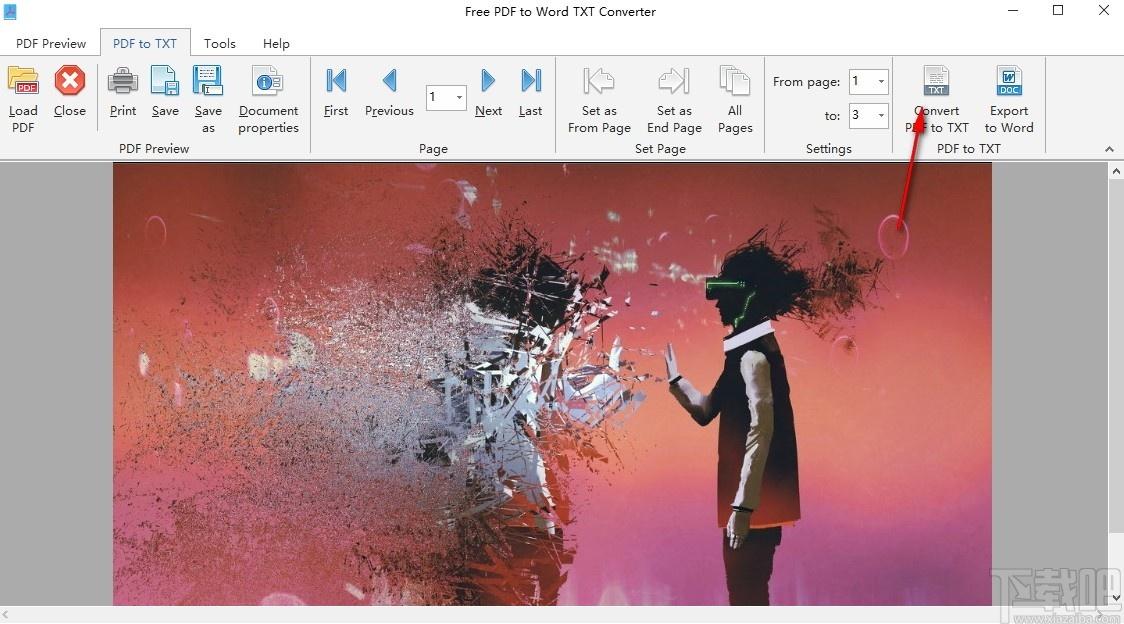Minimize the converter window
1124x624 pixels.
point(1013,11)
